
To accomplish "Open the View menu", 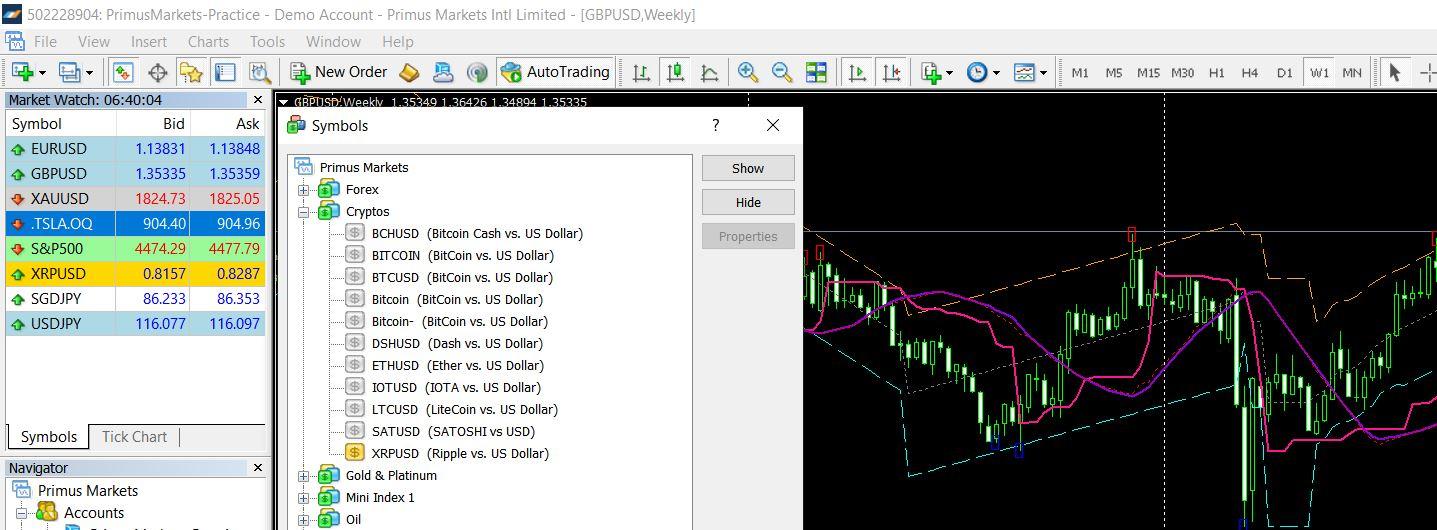I will pyautogui.click(x=94, y=41).
